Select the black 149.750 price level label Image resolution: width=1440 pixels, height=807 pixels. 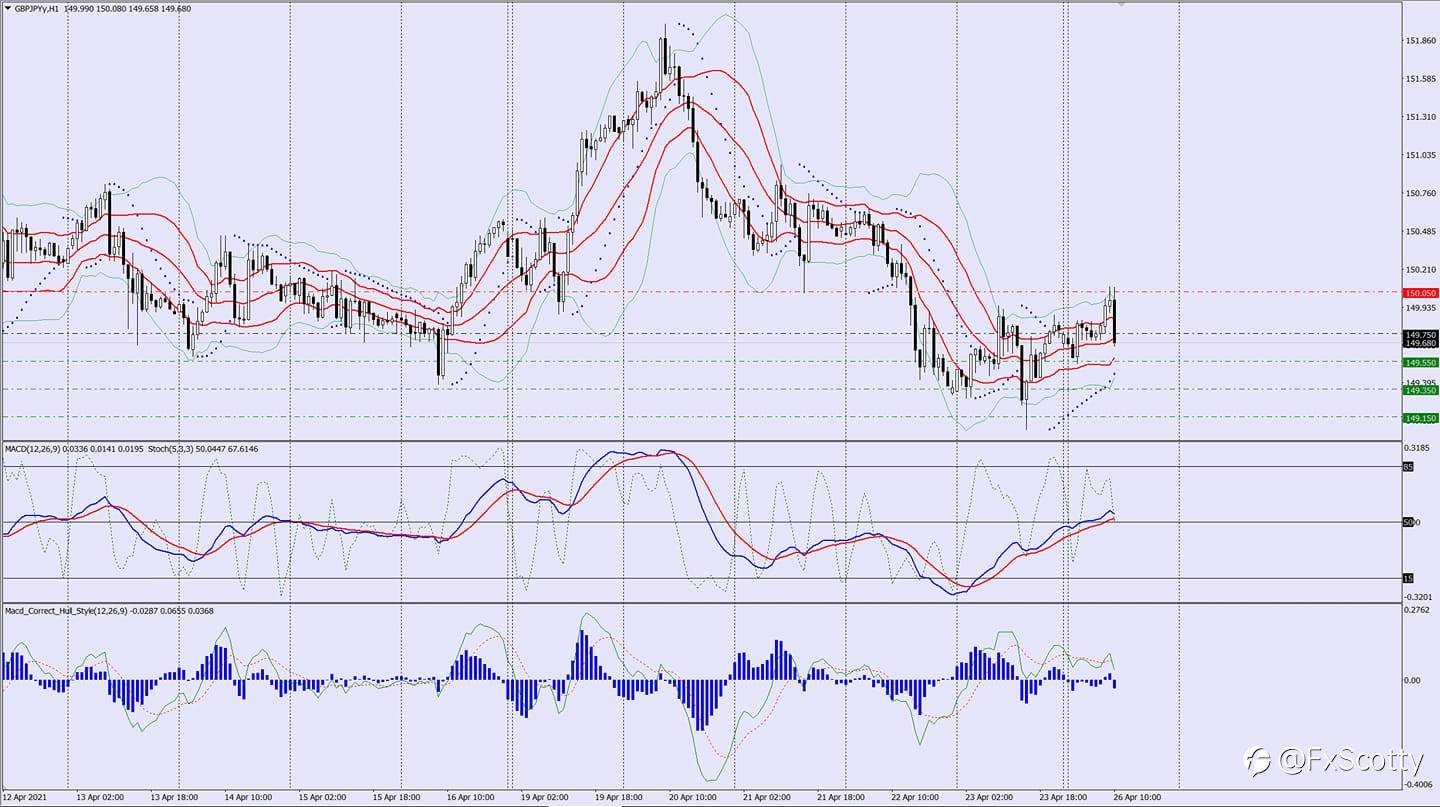coord(1421,335)
